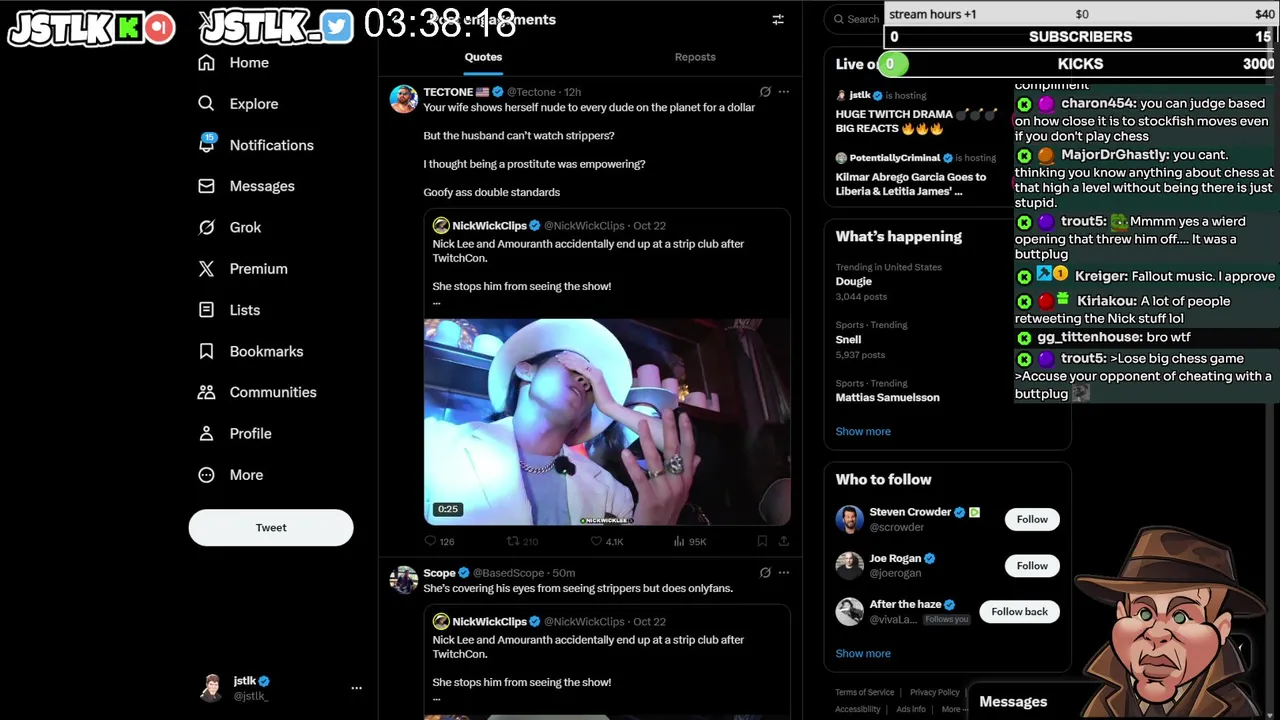Screen dimensions: 1280x720
Task: Click charon454 username in chat
Action: tap(1098, 103)
